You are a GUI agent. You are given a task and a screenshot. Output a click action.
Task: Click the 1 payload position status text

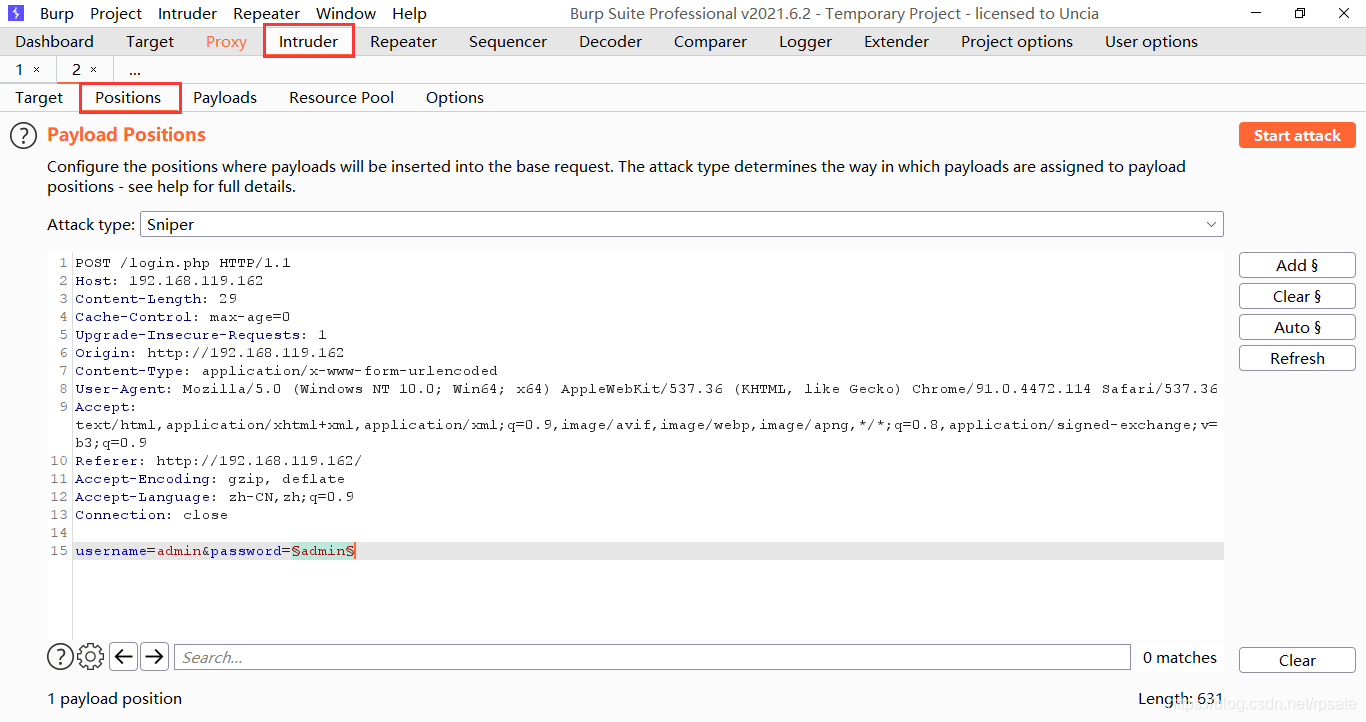(115, 699)
